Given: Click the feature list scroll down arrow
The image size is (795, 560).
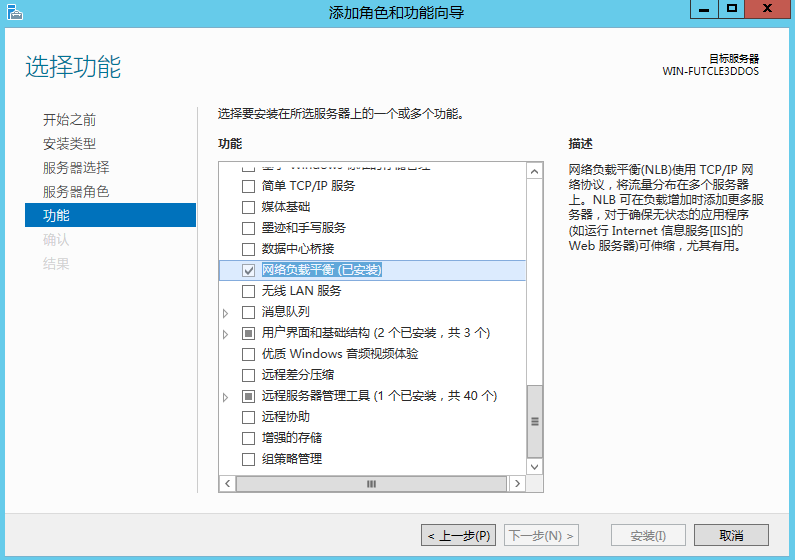Looking at the screenshot, I should pos(534,467).
